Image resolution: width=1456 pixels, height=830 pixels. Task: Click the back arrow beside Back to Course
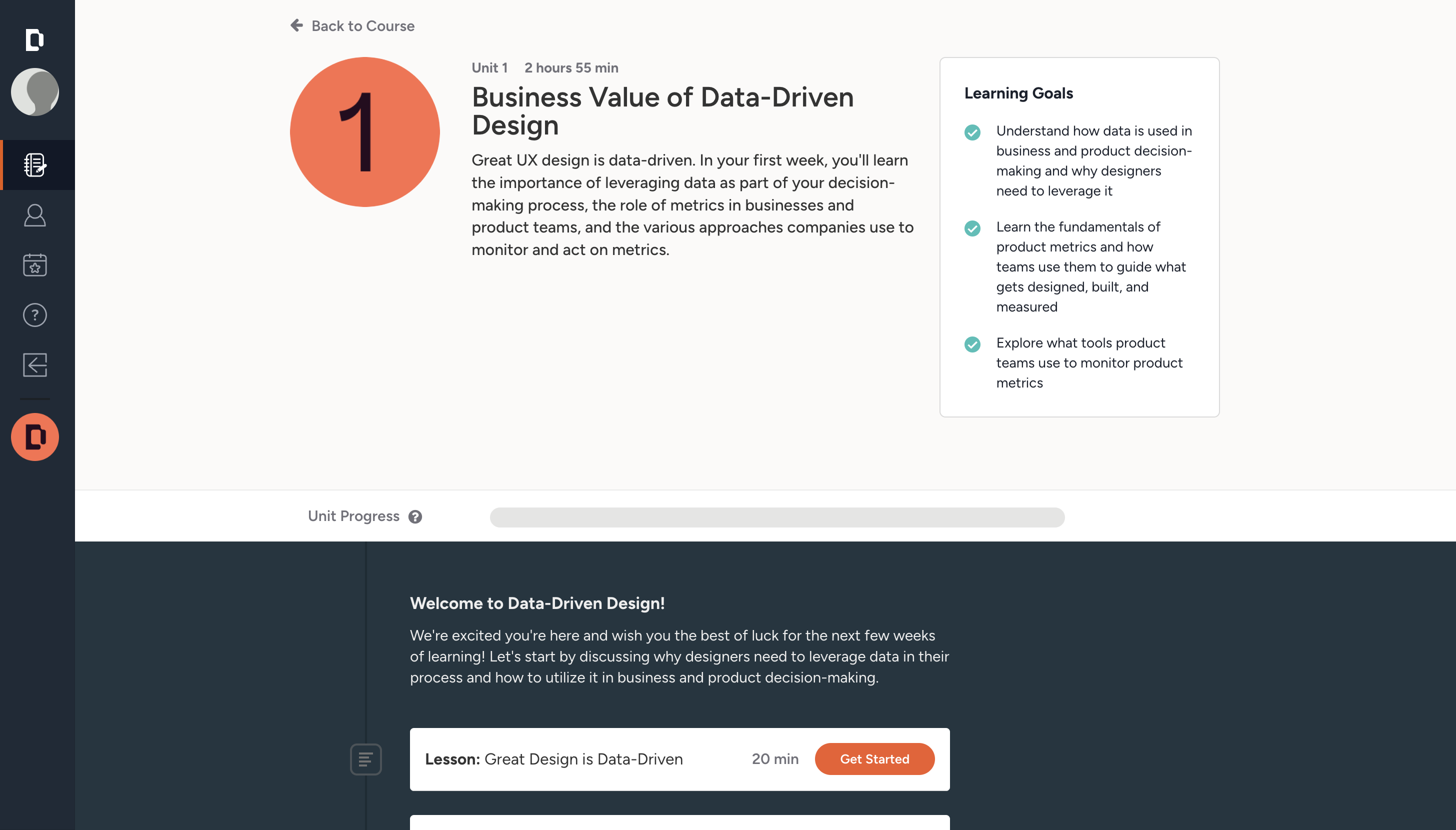[x=296, y=25]
